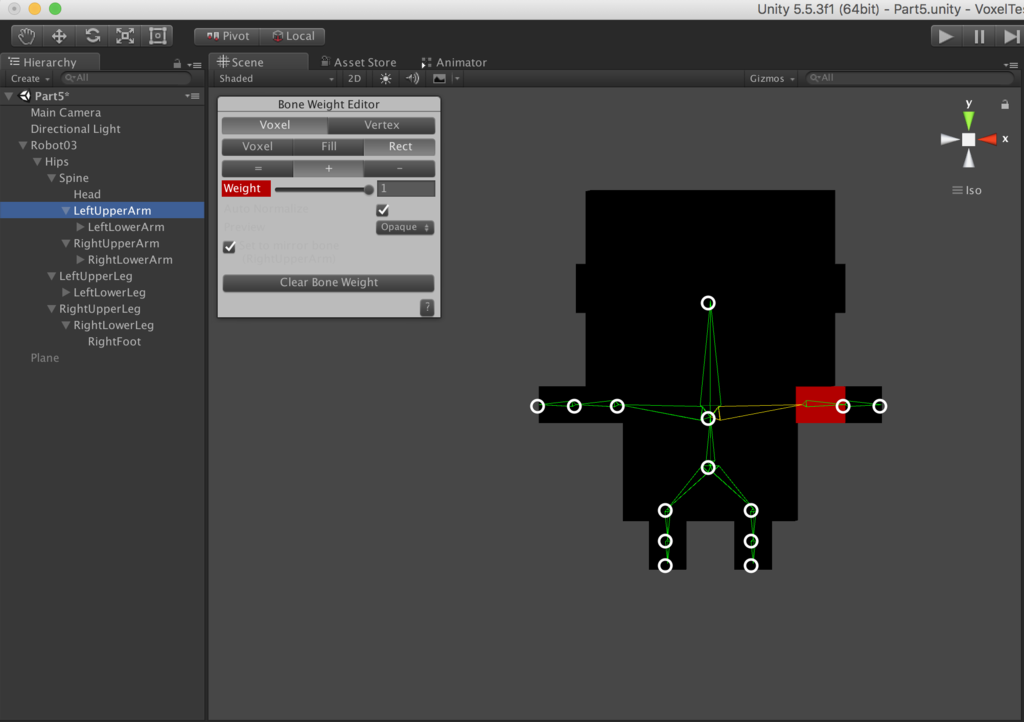Click the Pause button
1024x722 pixels.
[x=978, y=36]
